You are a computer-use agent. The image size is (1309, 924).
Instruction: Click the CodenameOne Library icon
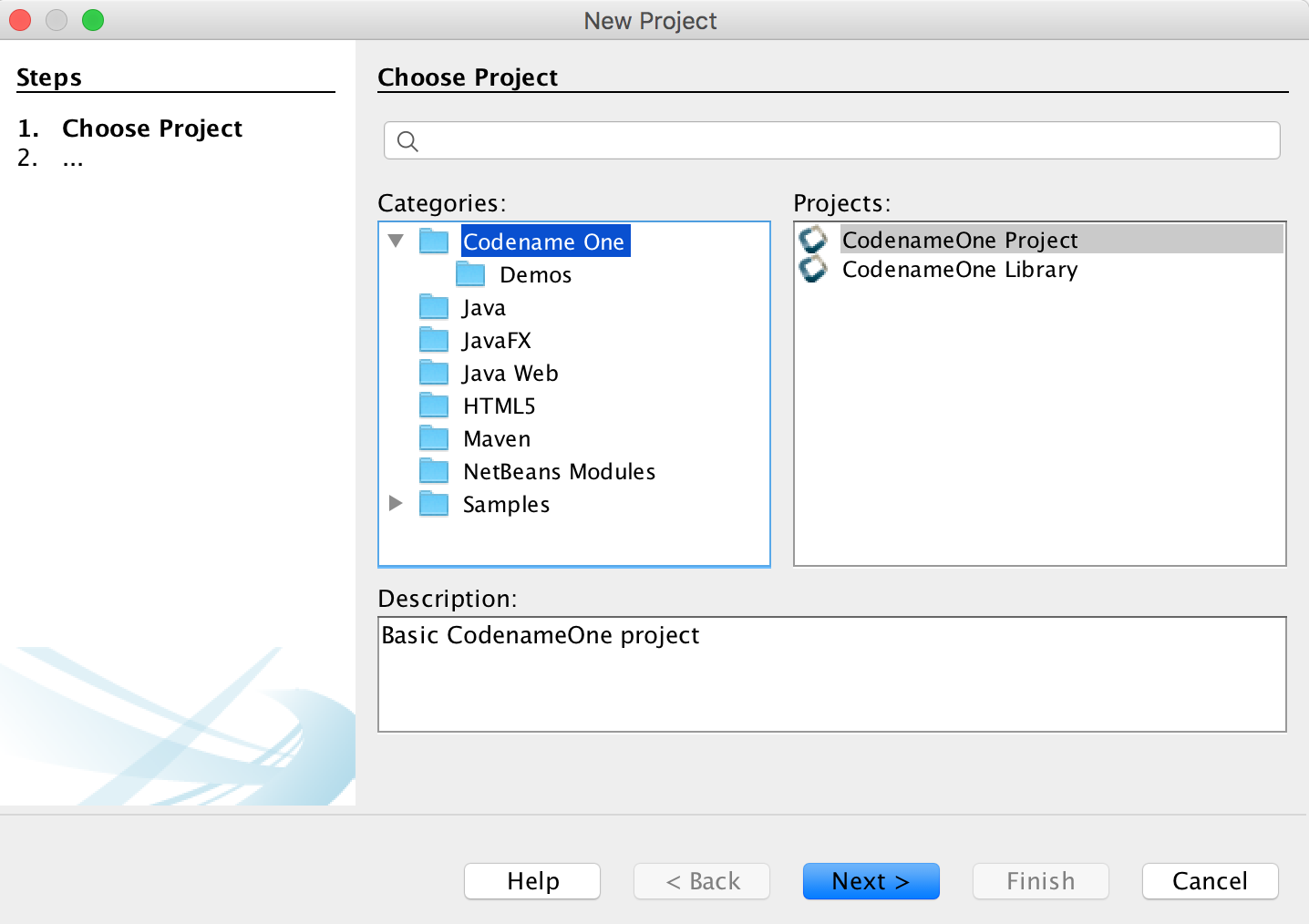coord(814,269)
